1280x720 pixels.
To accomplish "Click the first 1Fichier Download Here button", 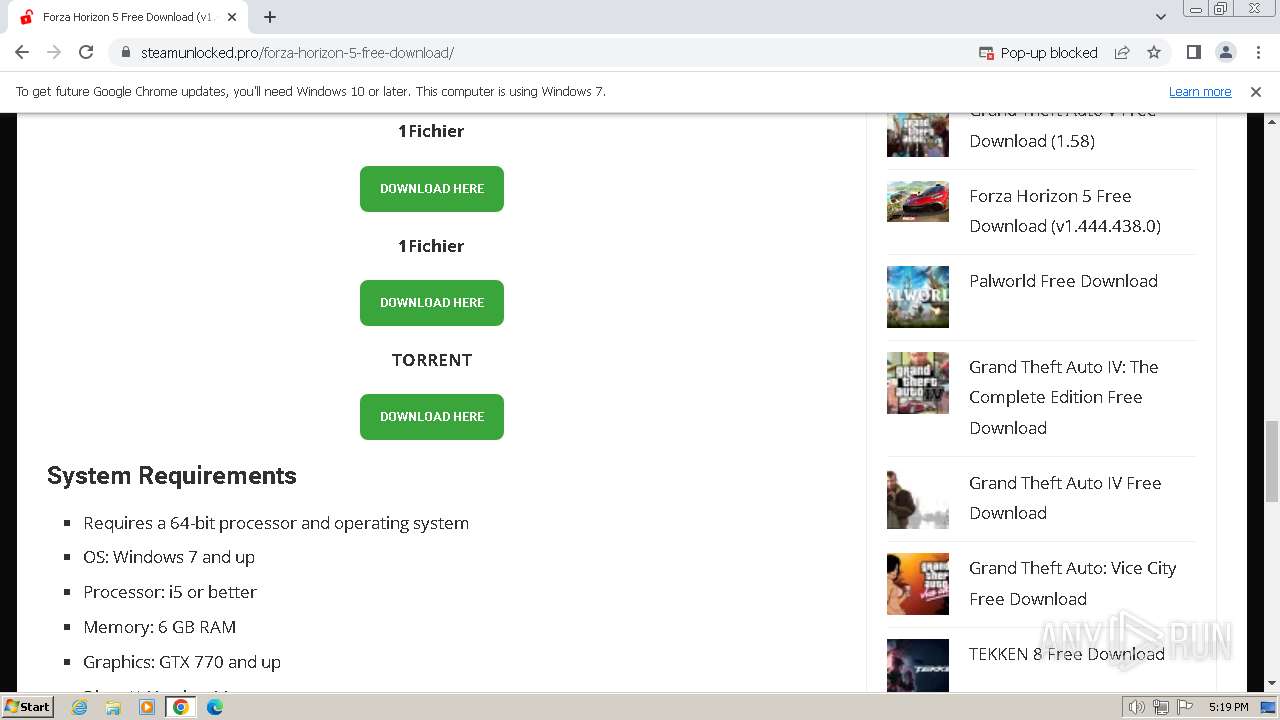I will point(432,189).
